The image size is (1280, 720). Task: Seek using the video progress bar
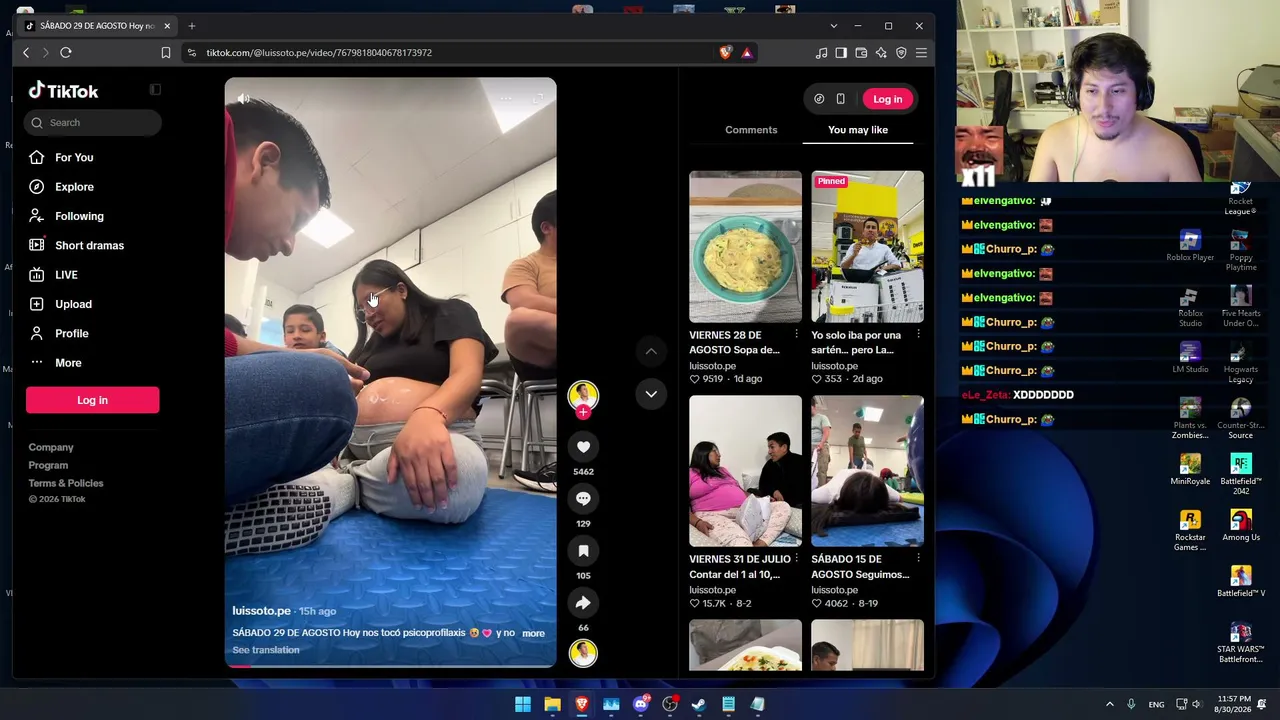(390, 665)
